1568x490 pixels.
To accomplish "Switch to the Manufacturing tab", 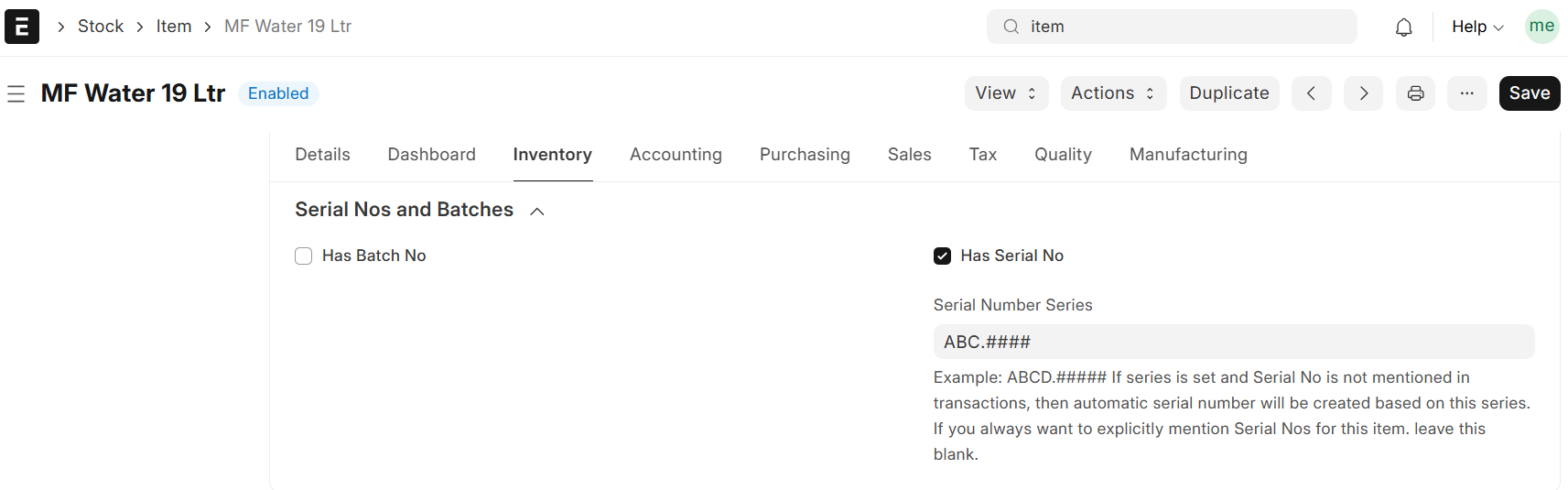I will tap(1187, 155).
